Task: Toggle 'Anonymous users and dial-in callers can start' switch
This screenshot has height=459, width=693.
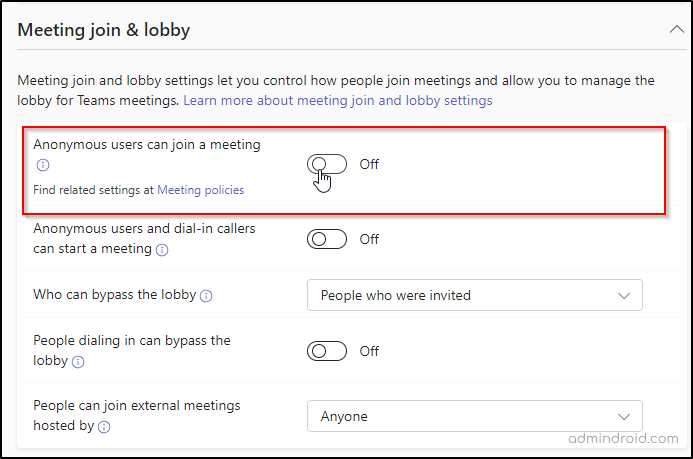Action: pos(327,239)
